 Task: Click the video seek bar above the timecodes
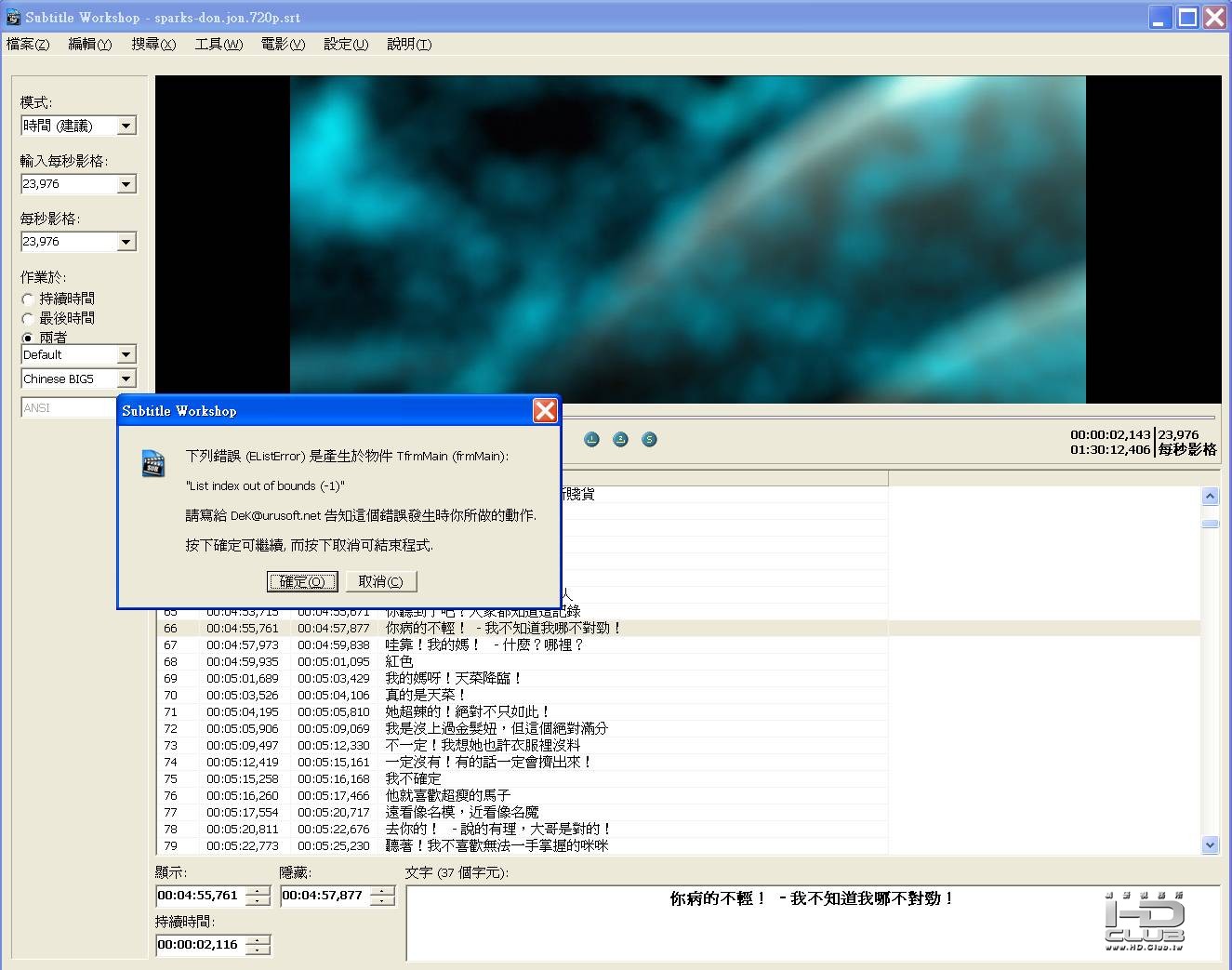tap(888, 417)
